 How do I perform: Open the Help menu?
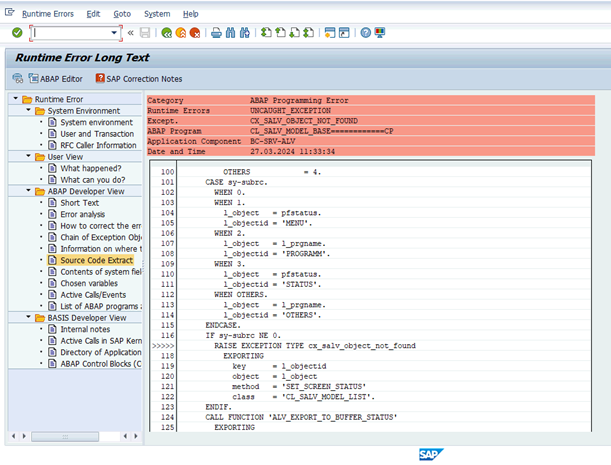[191, 14]
